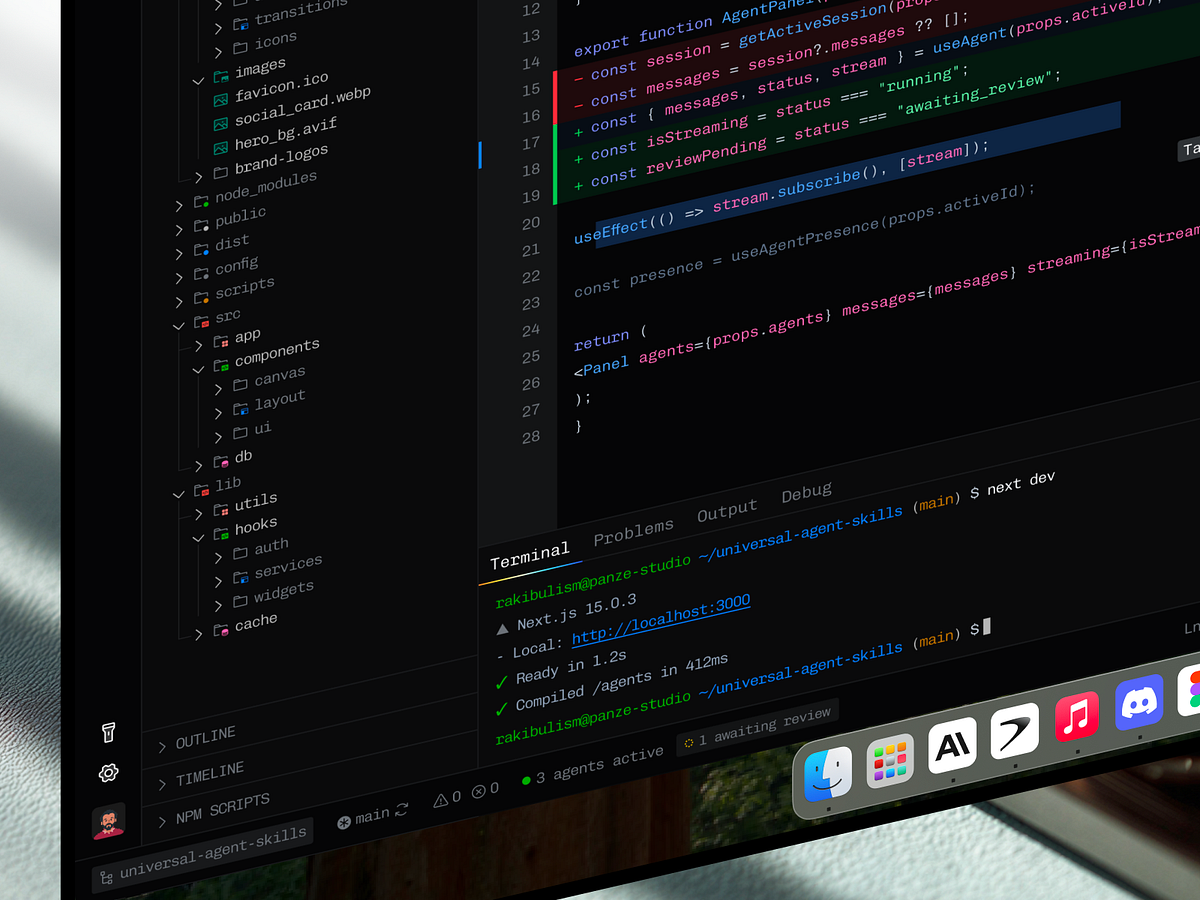Open Launchpad from the dock

889,760
